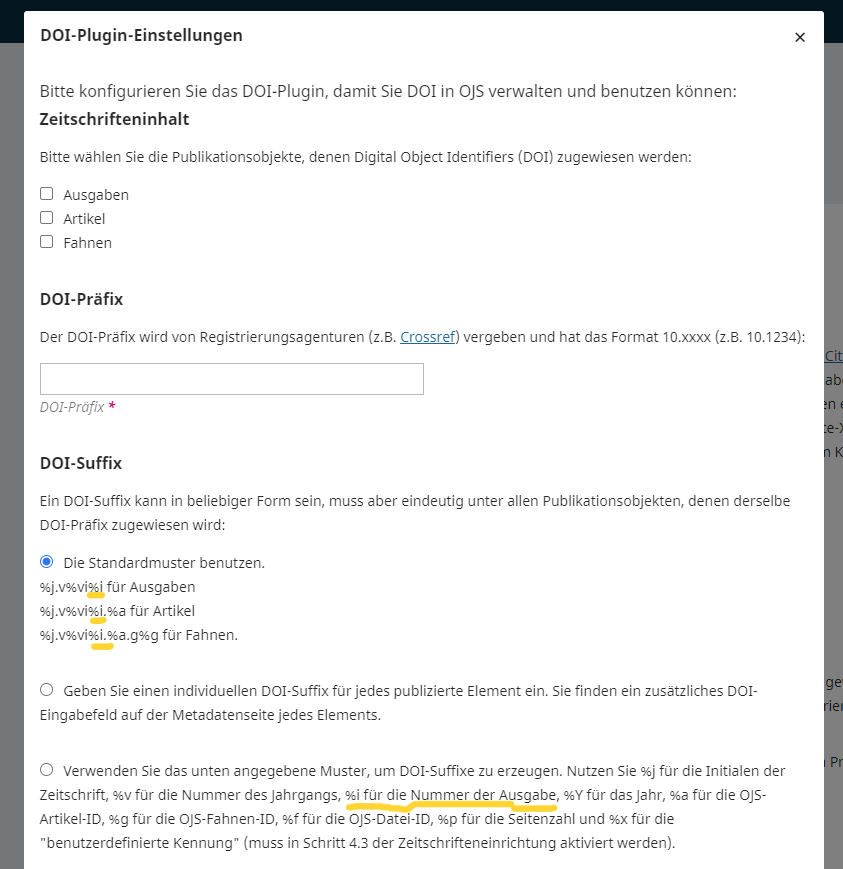Click the DOI-Präfix section heading
Image resolution: width=843 pixels, height=869 pixels.
click(82, 299)
